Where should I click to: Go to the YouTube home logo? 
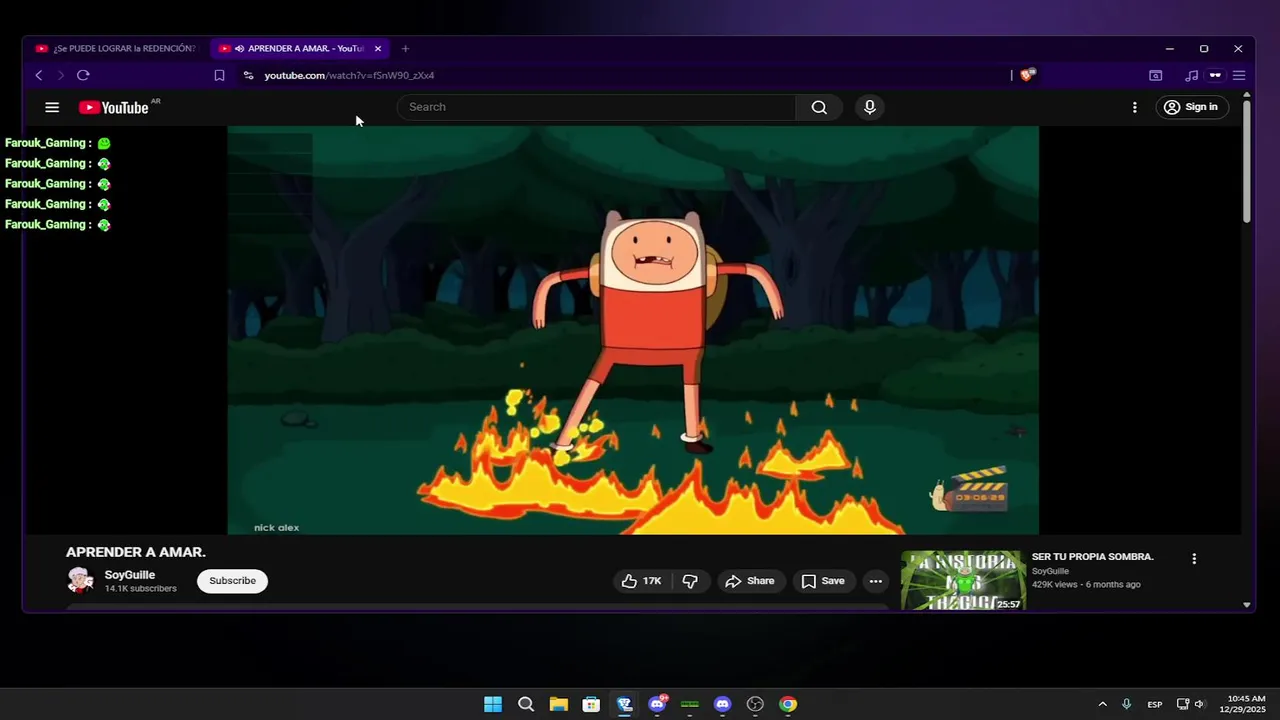114,107
